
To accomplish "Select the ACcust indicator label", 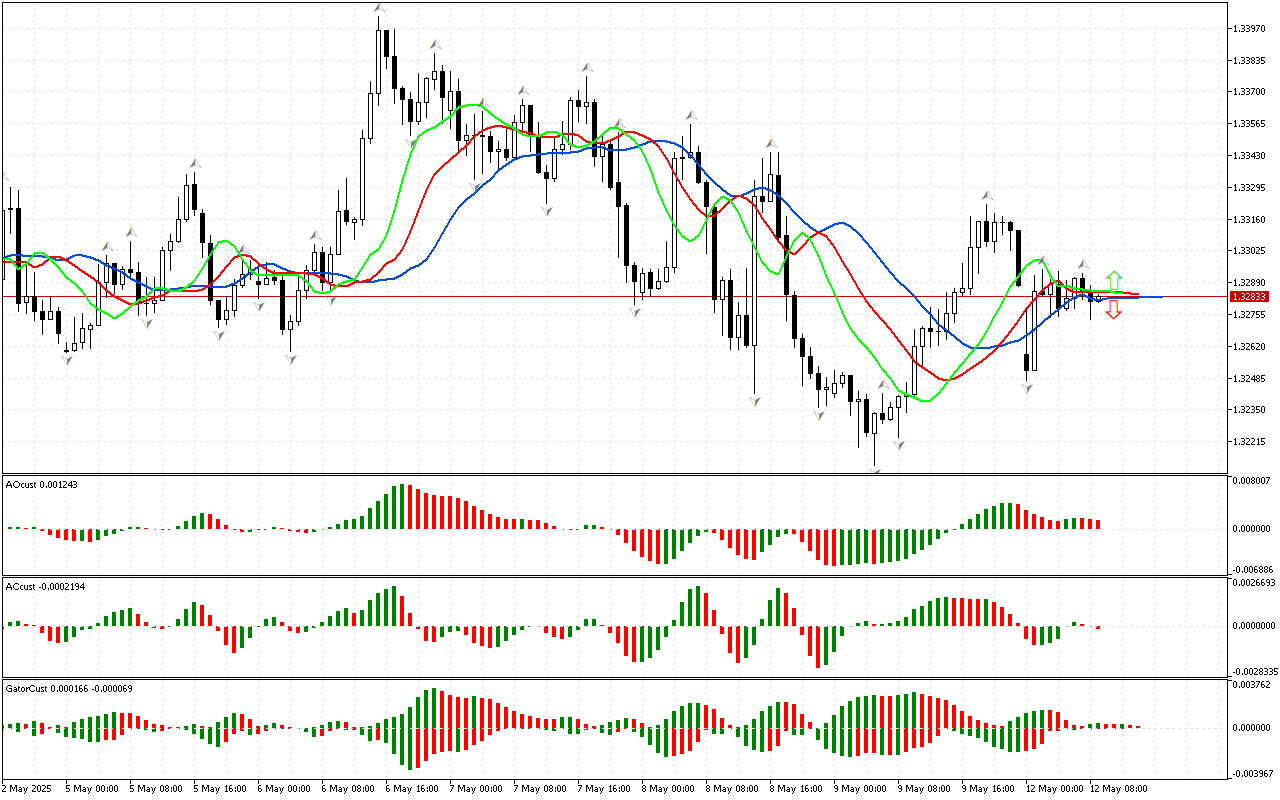I will point(45,586).
